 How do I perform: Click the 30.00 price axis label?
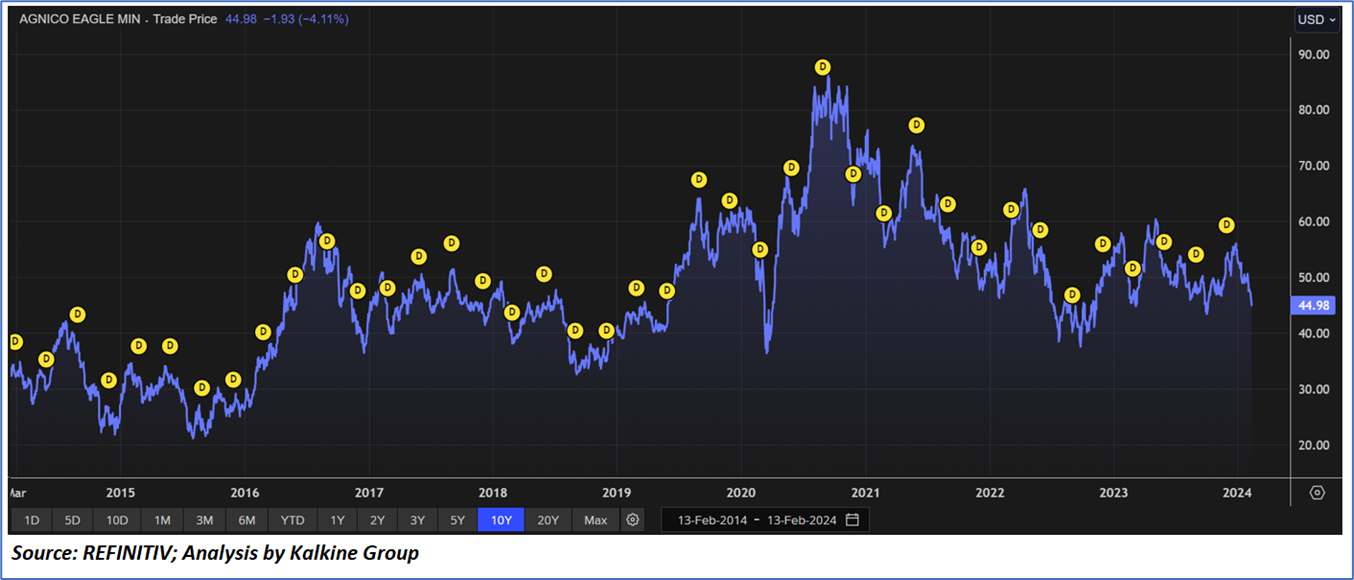pos(1313,390)
